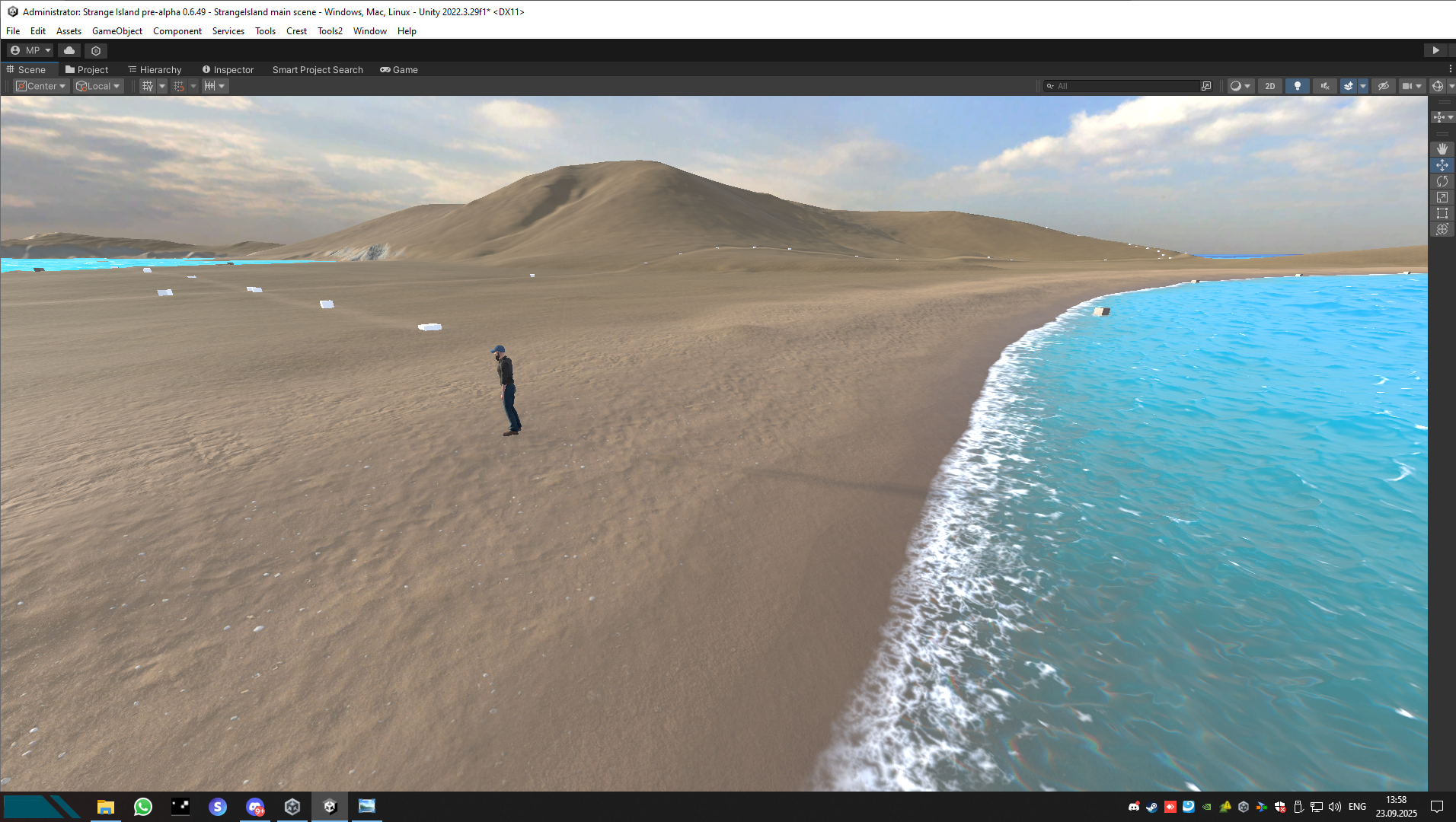Switch to the Smart Project Search tab
This screenshot has height=822, width=1456.
click(x=318, y=69)
